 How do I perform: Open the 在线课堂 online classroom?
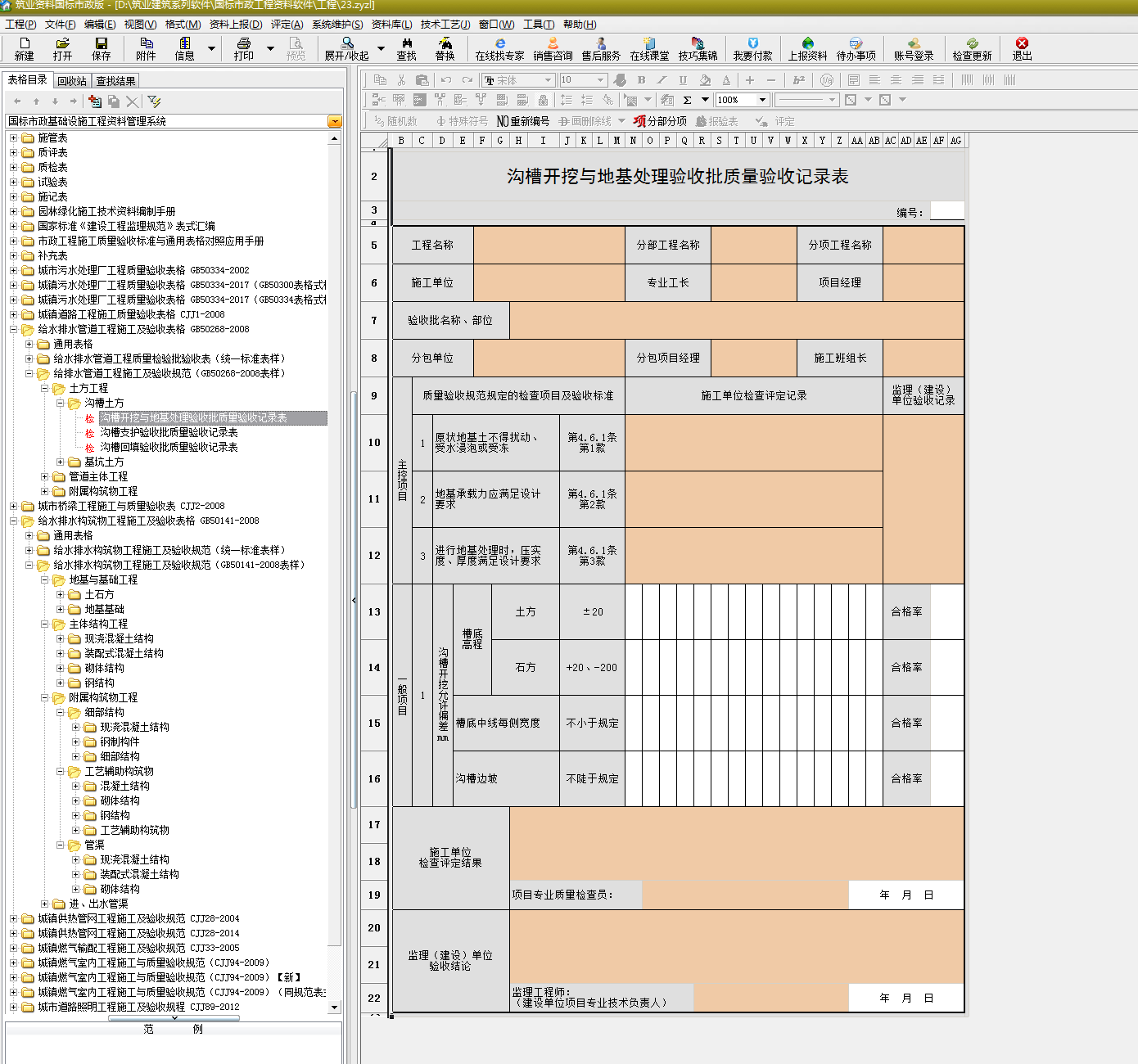coord(649,48)
